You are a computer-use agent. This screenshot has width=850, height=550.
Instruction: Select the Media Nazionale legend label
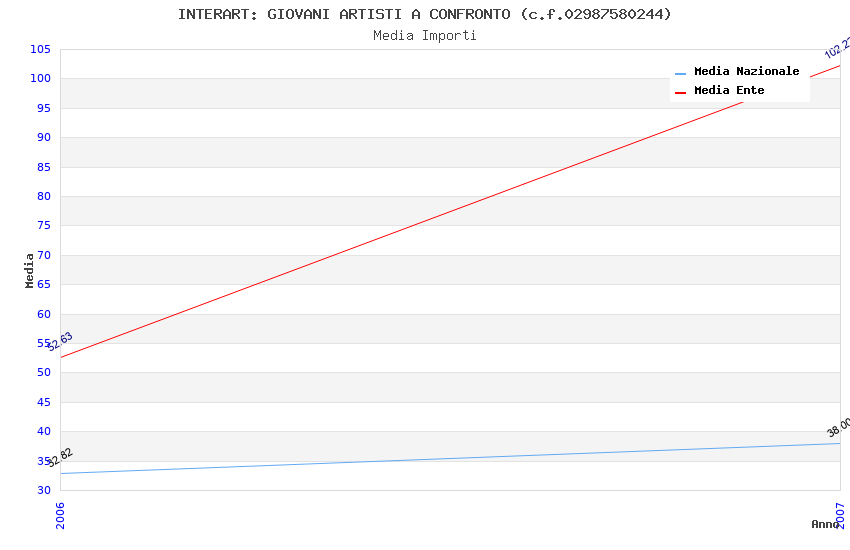coord(746,71)
